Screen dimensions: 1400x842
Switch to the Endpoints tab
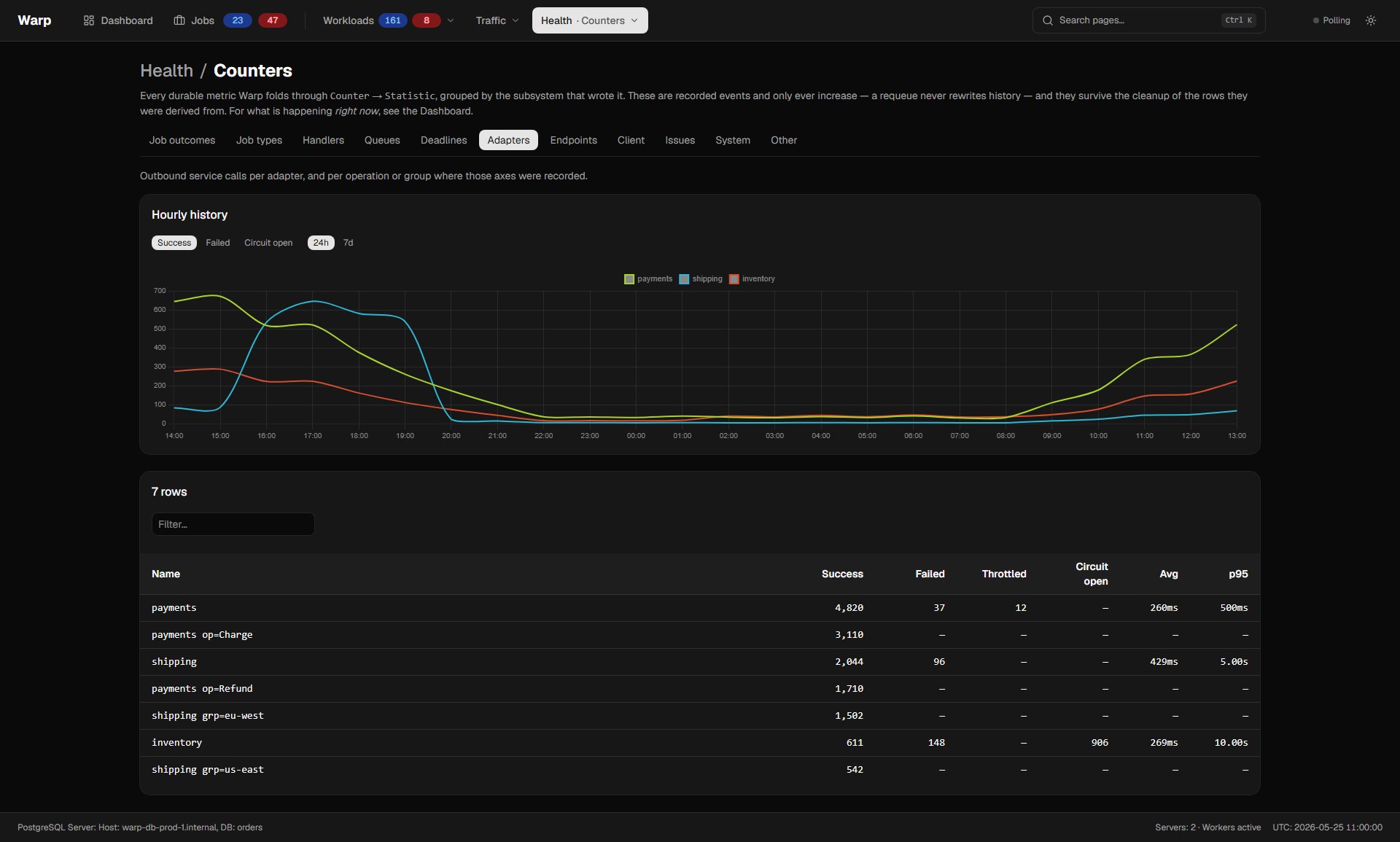pyautogui.click(x=573, y=140)
